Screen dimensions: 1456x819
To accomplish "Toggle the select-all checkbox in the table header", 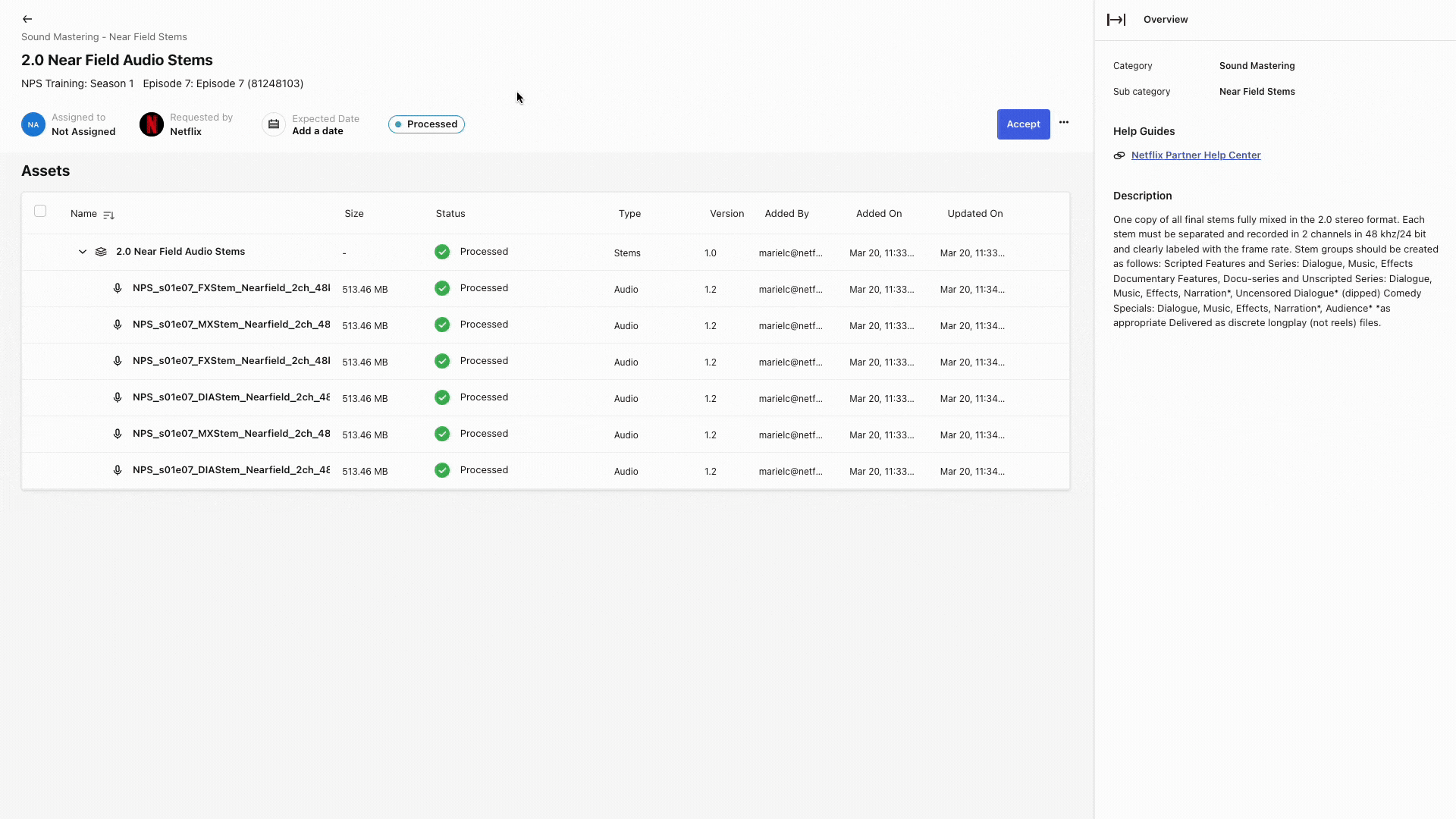I will pos(40,211).
